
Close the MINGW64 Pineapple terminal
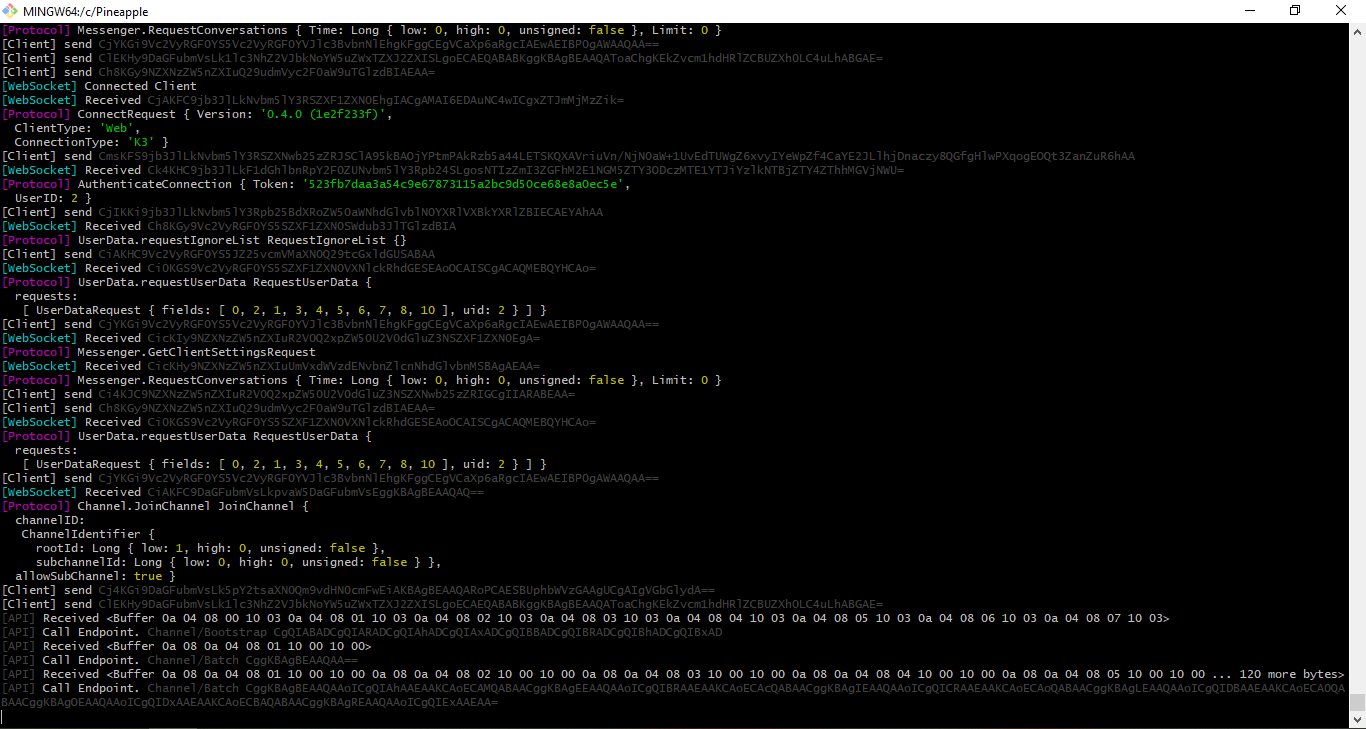[x=1341, y=11]
